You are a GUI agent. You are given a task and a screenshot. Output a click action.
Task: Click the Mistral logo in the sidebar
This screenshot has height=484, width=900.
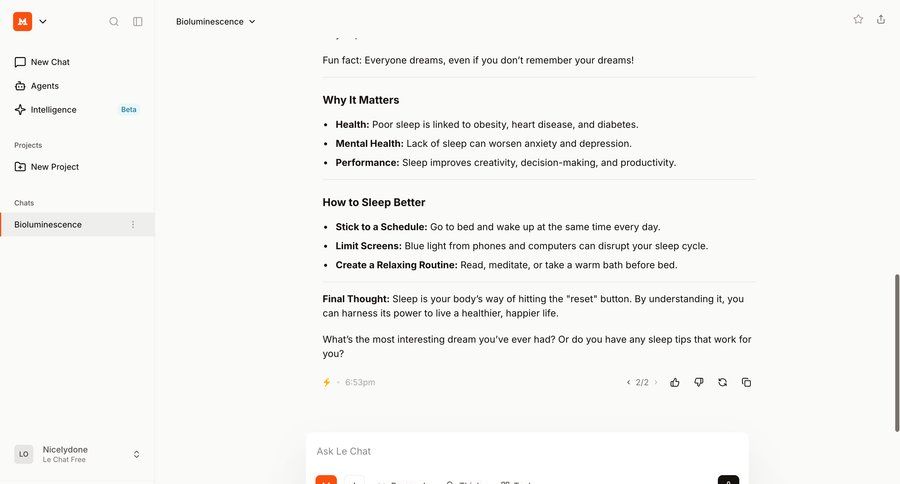[22, 21]
